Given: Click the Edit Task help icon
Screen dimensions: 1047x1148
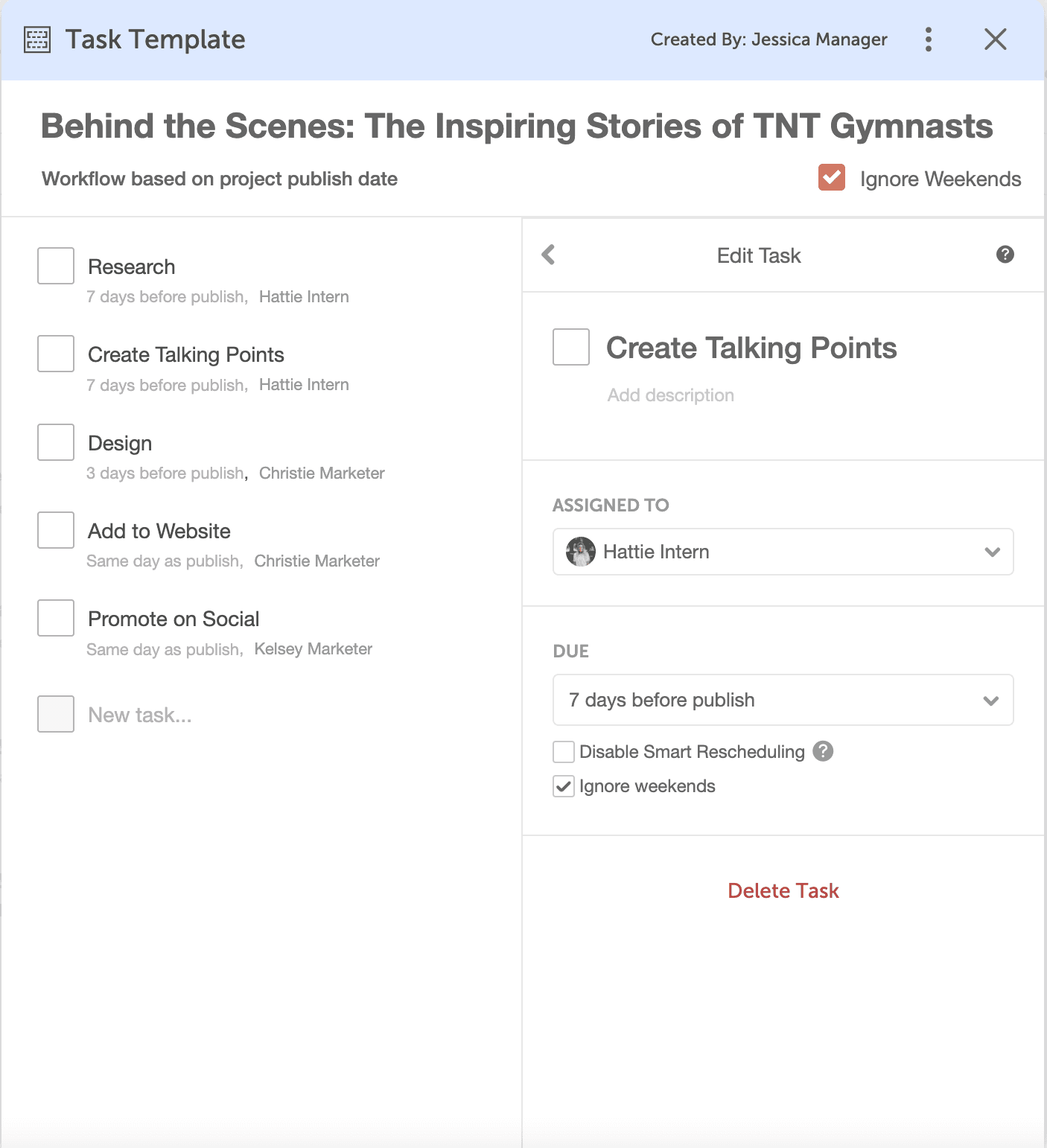Looking at the screenshot, I should pyautogui.click(x=1005, y=255).
